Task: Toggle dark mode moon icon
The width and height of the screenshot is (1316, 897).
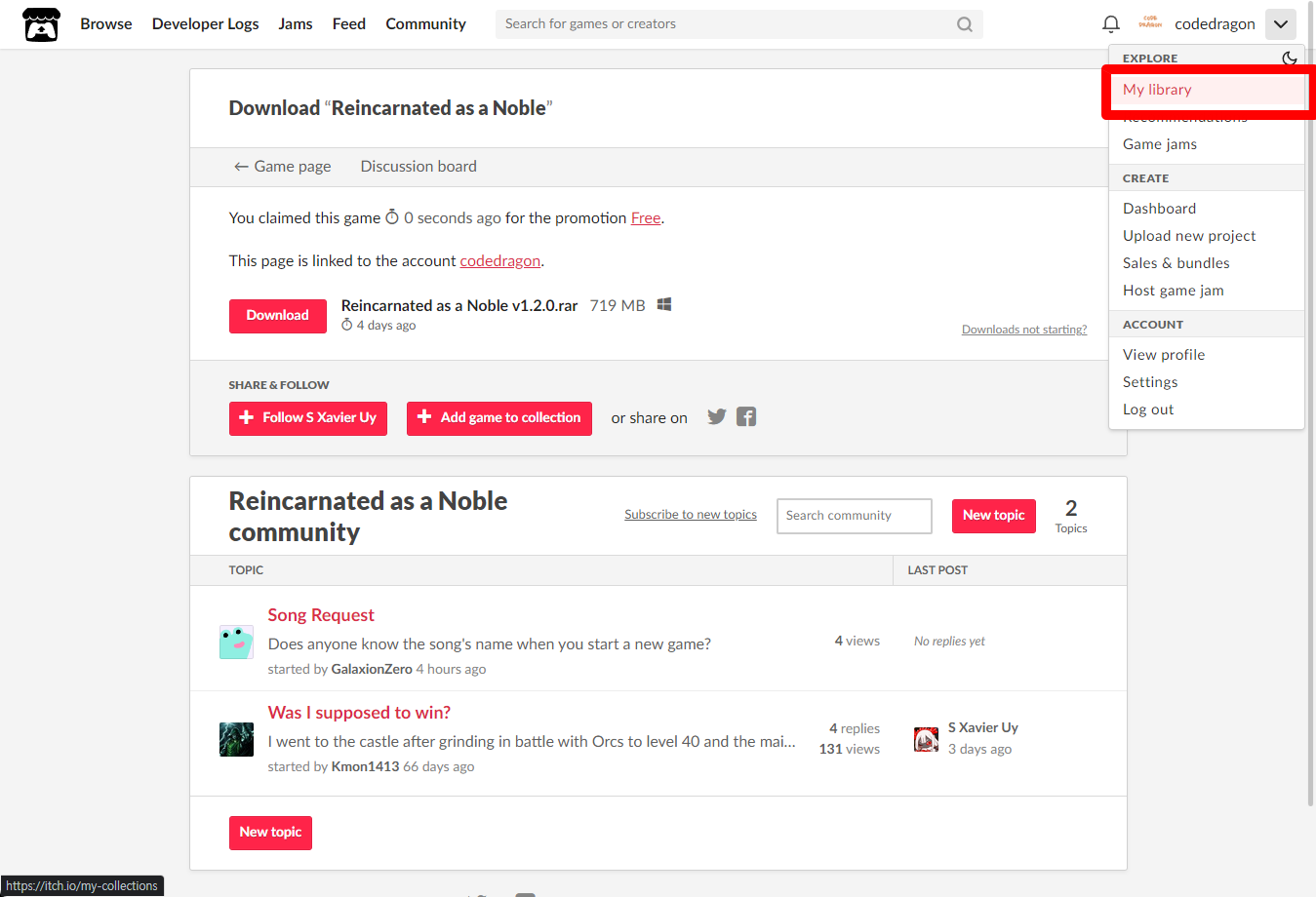Action: point(1290,58)
